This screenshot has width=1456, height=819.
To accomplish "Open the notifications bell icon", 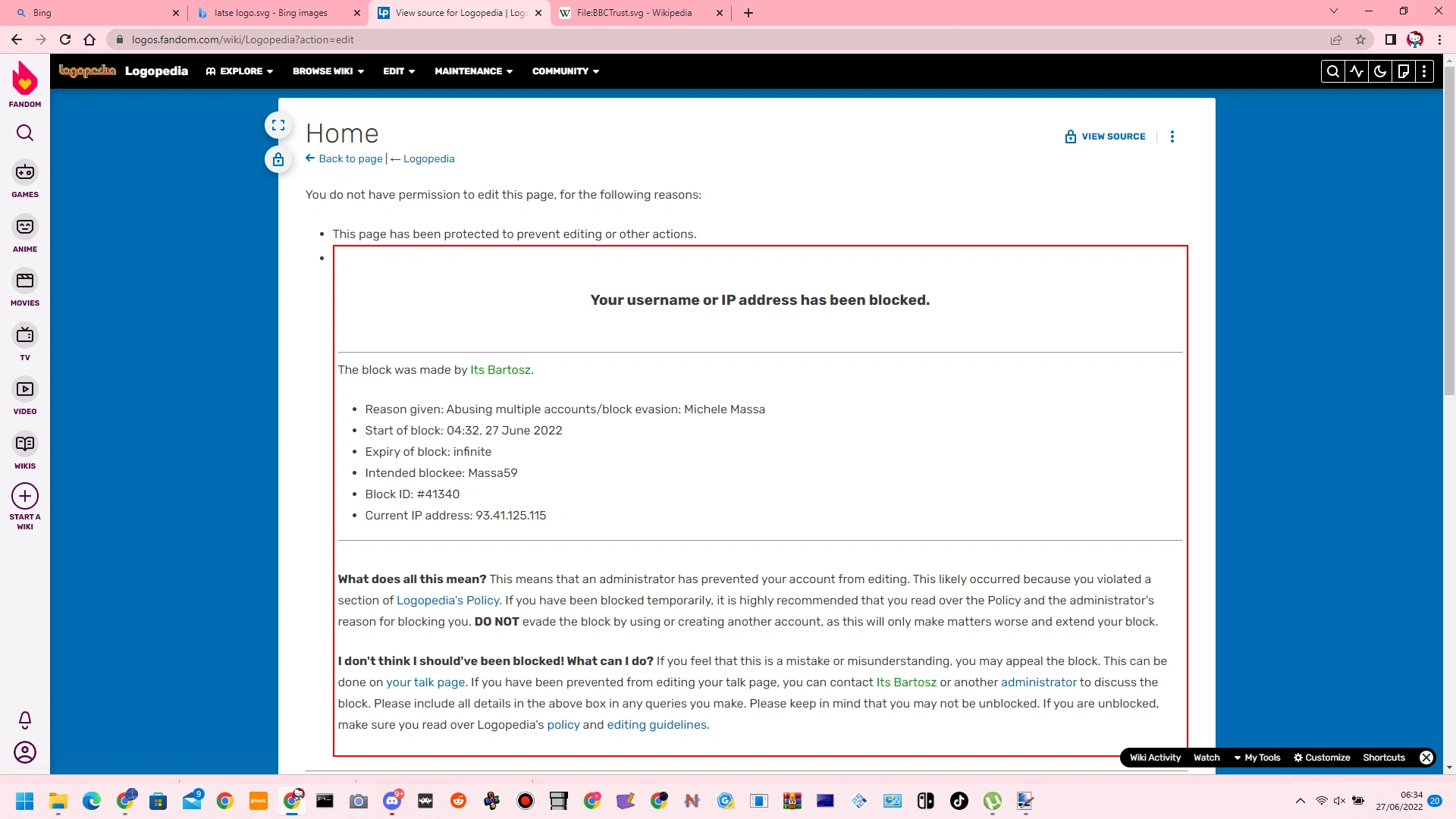I will (25, 719).
